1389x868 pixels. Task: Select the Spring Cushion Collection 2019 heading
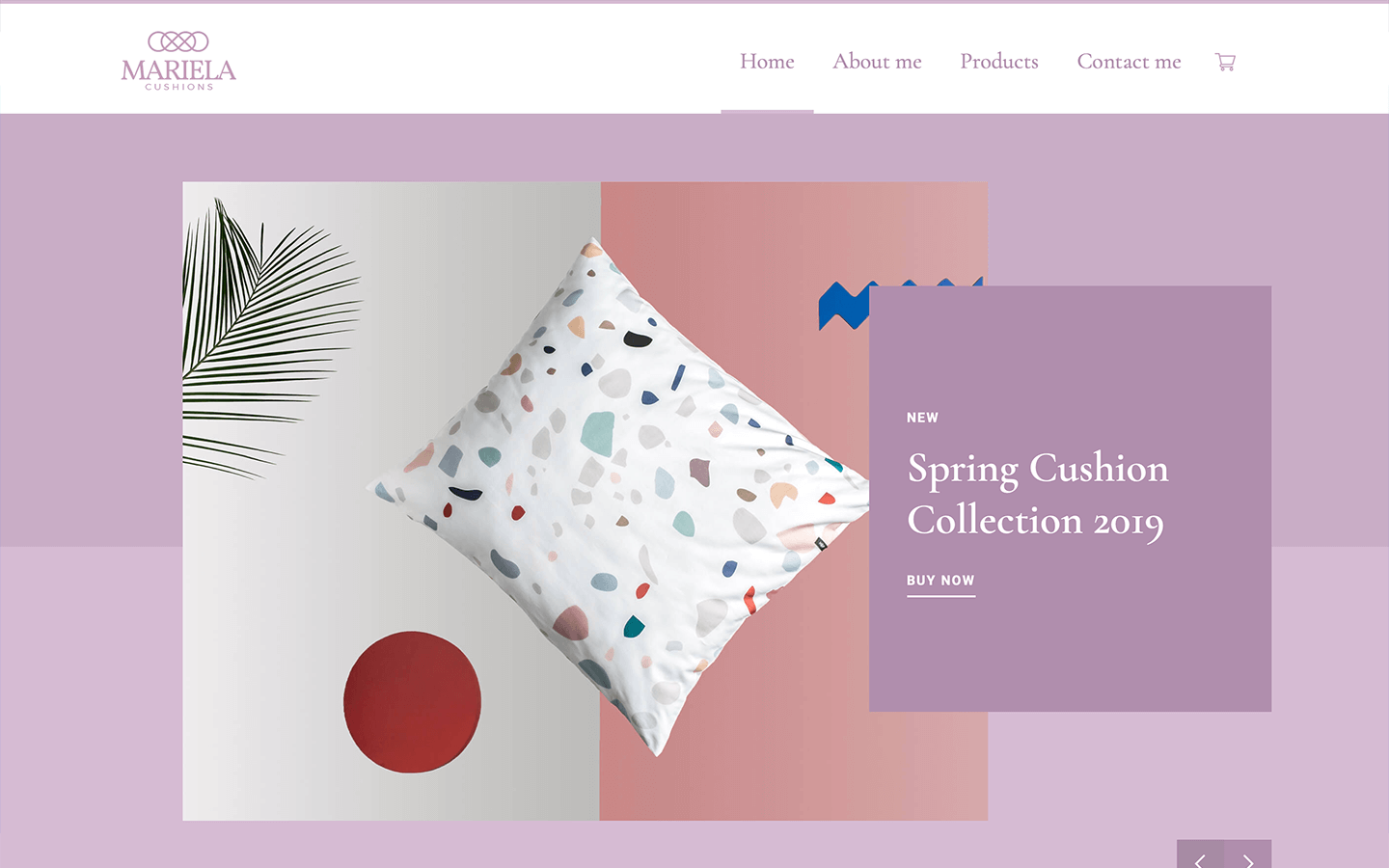(1038, 495)
